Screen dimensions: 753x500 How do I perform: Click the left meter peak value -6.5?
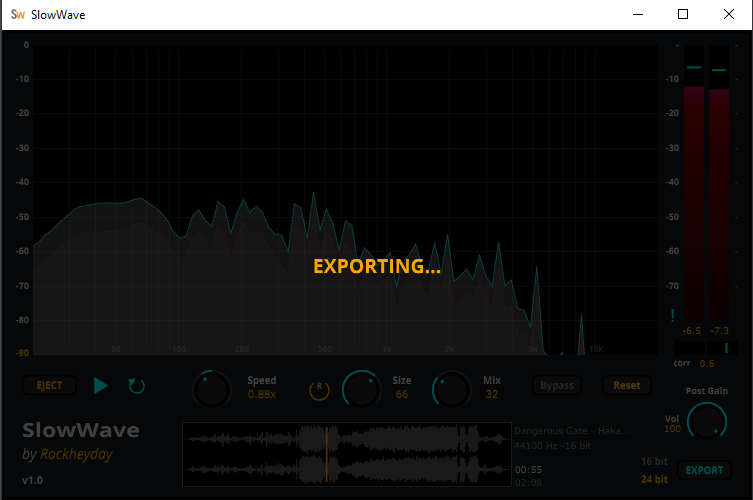pos(692,331)
